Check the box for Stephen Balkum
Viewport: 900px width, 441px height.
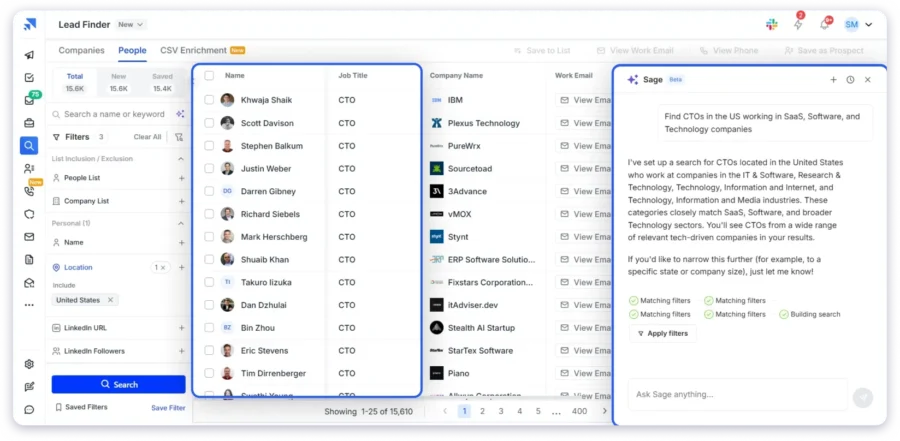209,146
